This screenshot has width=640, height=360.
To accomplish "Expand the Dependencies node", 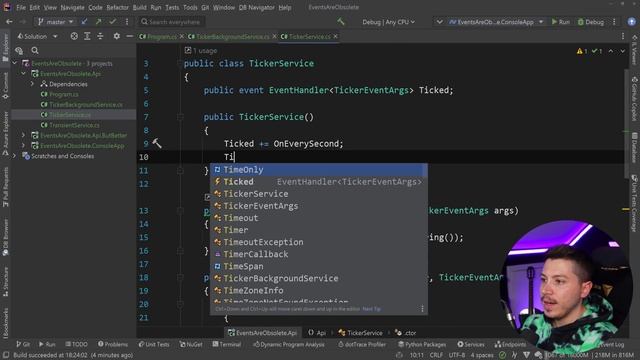I will click(33, 84).
